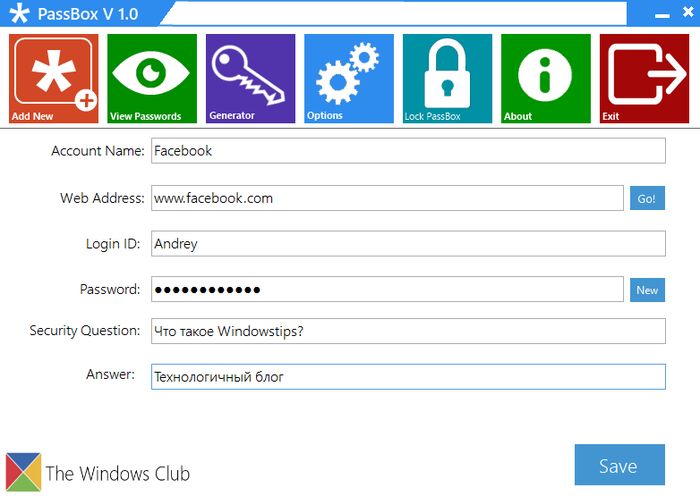Click the Answer text field
Image resolution: width=700 pixels, height=496 pixels.
[x=407, y=377]
